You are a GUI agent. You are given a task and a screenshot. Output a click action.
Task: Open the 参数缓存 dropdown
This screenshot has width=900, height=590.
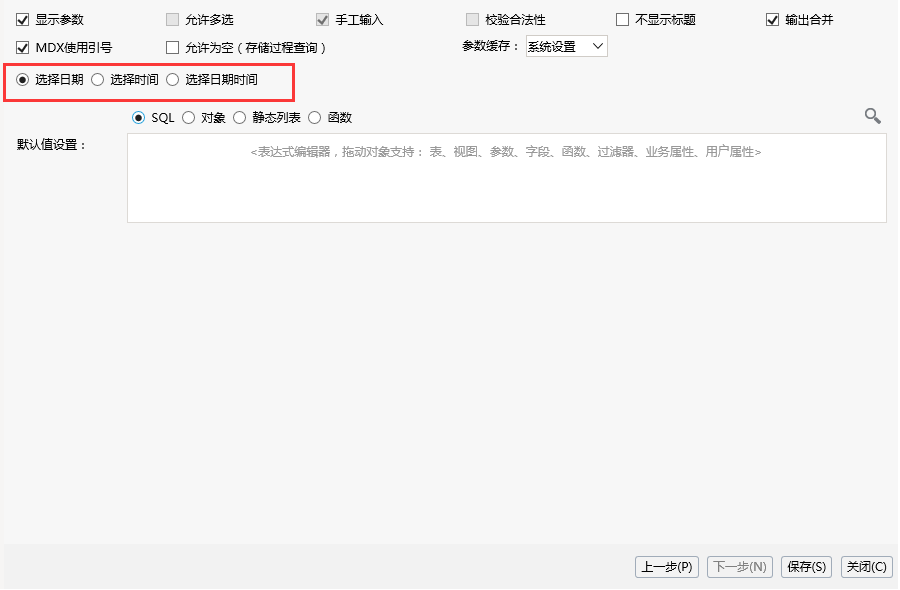(567, 46)
